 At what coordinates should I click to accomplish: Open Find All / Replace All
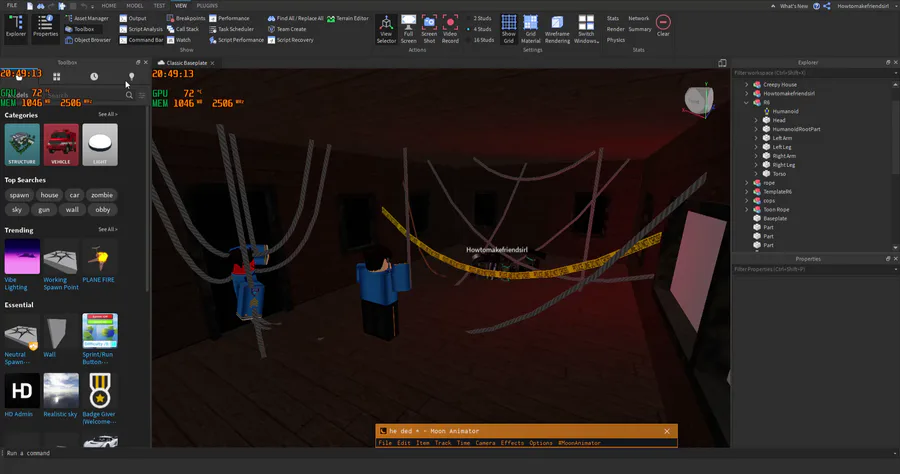[295, 18]
